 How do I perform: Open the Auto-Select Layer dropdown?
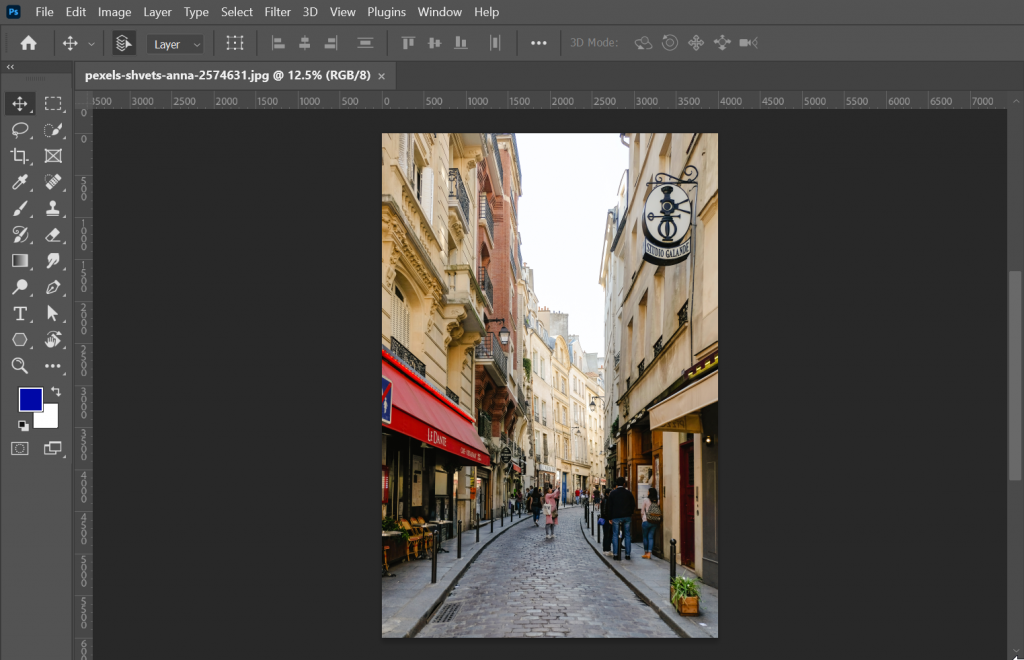tap(175, 43)
